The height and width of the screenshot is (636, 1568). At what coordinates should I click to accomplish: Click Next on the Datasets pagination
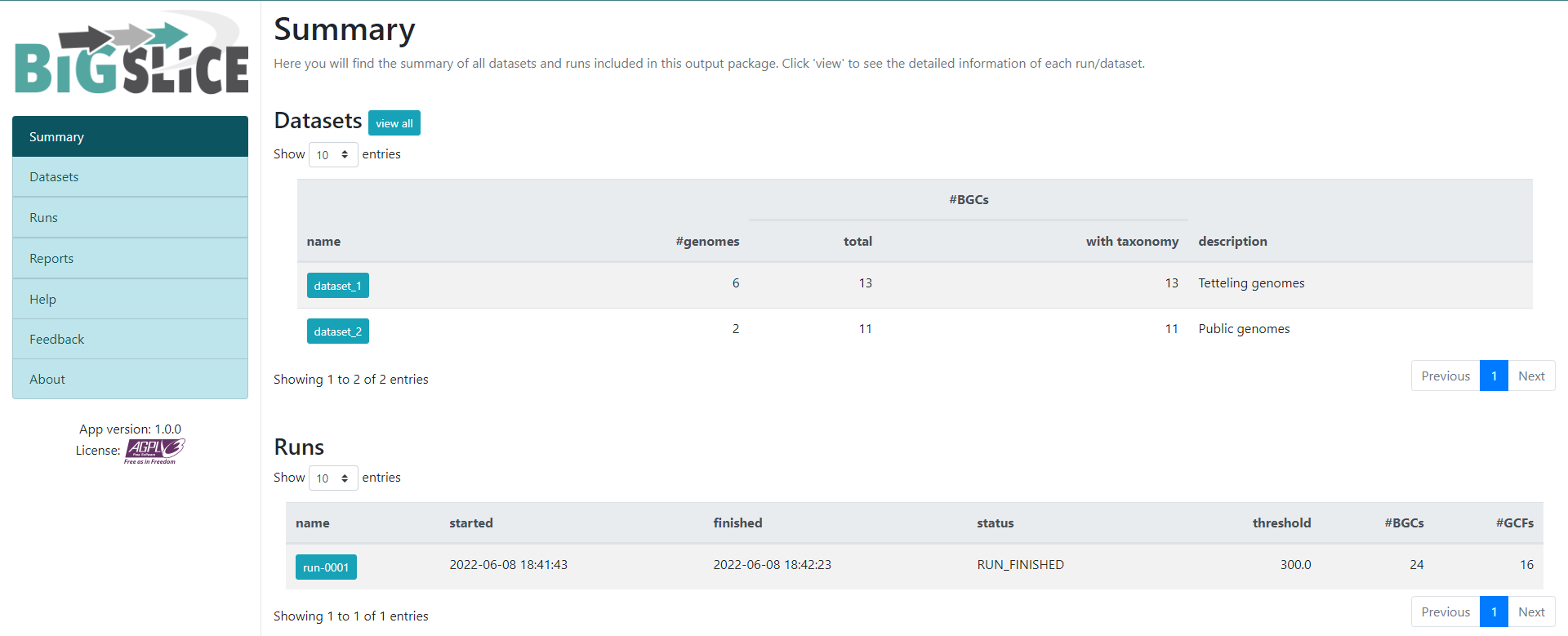coord(1532,376)
